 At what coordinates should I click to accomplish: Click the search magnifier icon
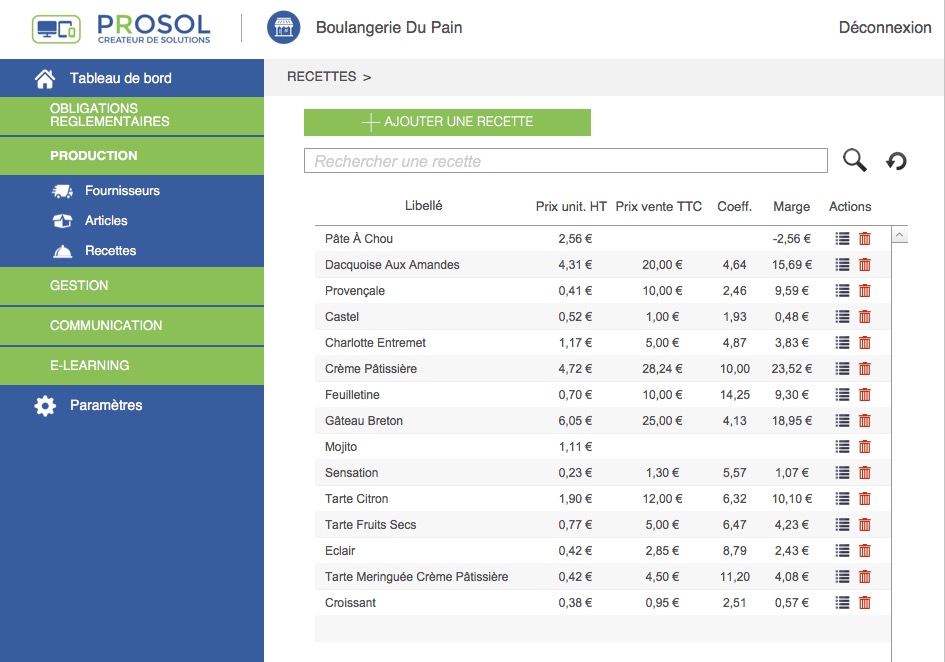(x=854, y=160)
